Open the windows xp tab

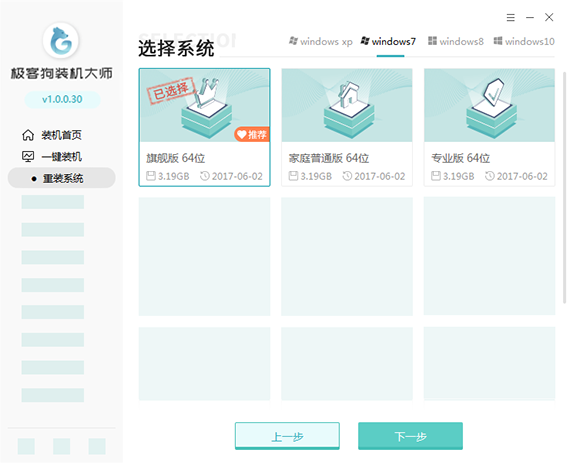321,42
